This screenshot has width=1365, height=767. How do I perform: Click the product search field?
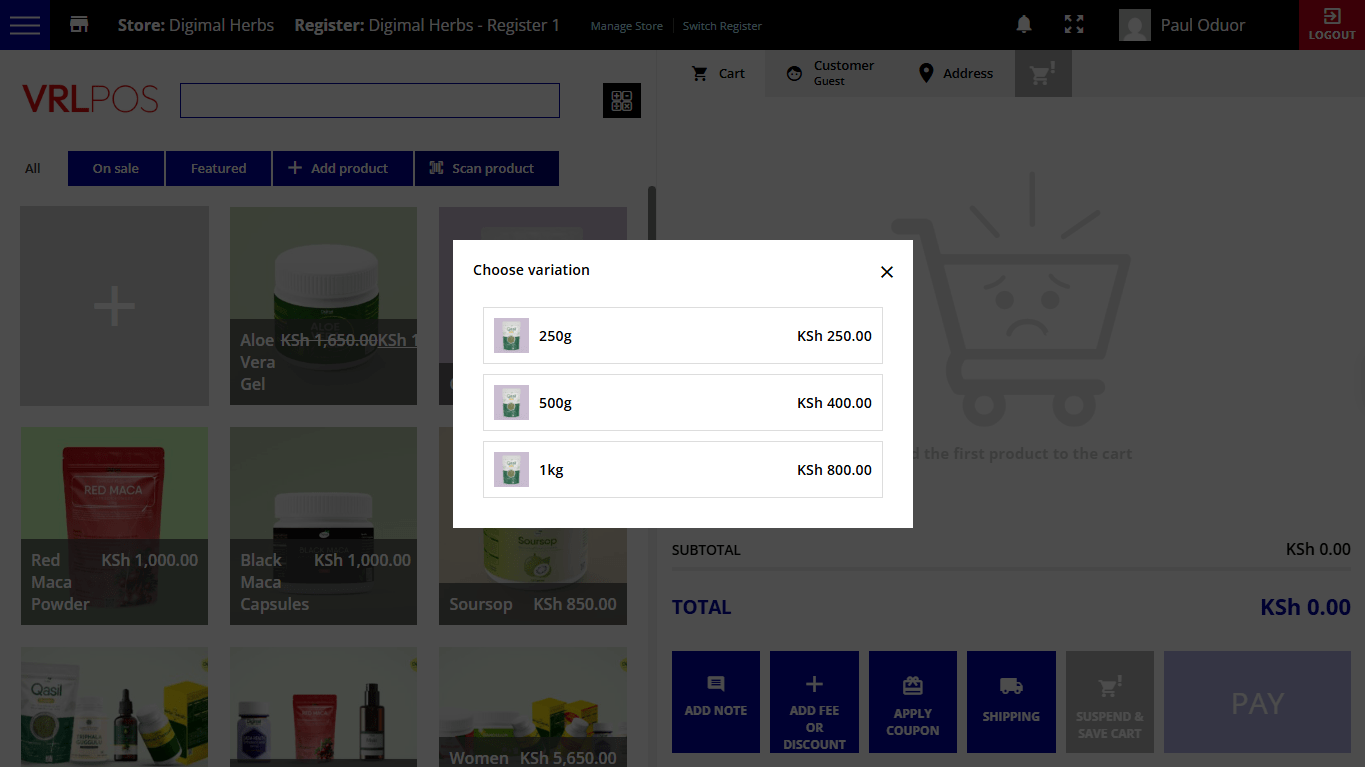click(x=369, y=101)
